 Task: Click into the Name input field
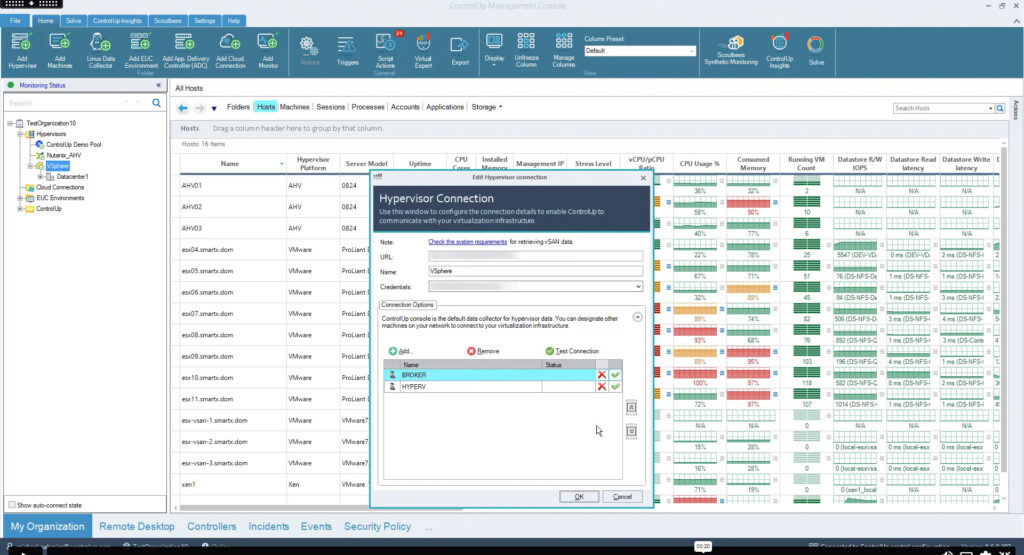point(534,271)
